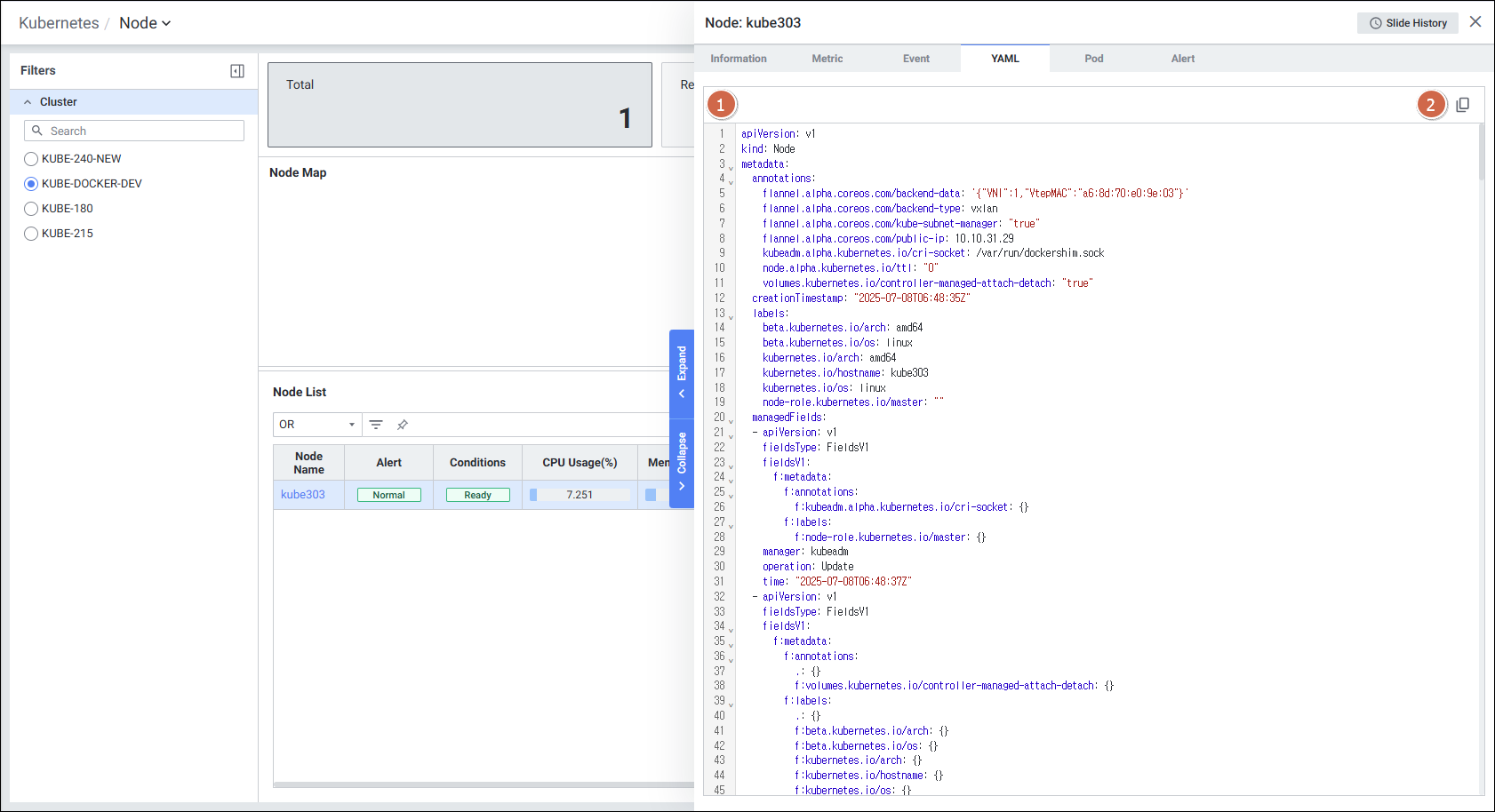The image size is (1495, 812).
Task: Close the Node kube303 slide panel
Action: pos(1475,22)
